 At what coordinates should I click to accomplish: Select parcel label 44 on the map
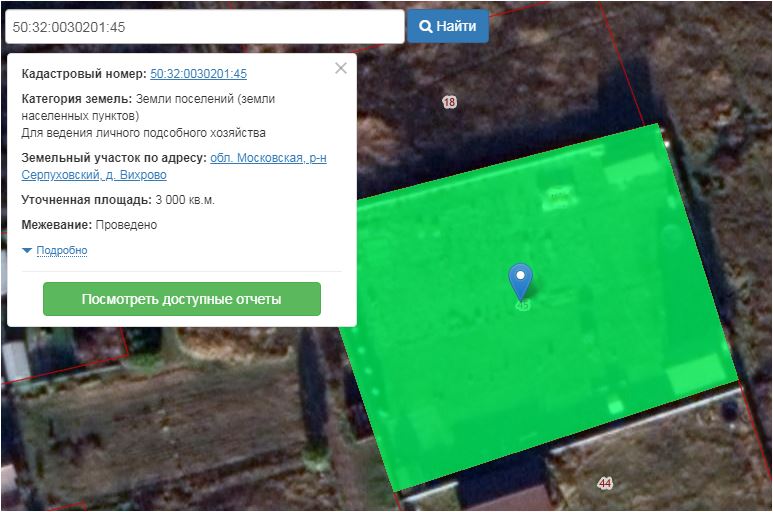tap(604, 483)
